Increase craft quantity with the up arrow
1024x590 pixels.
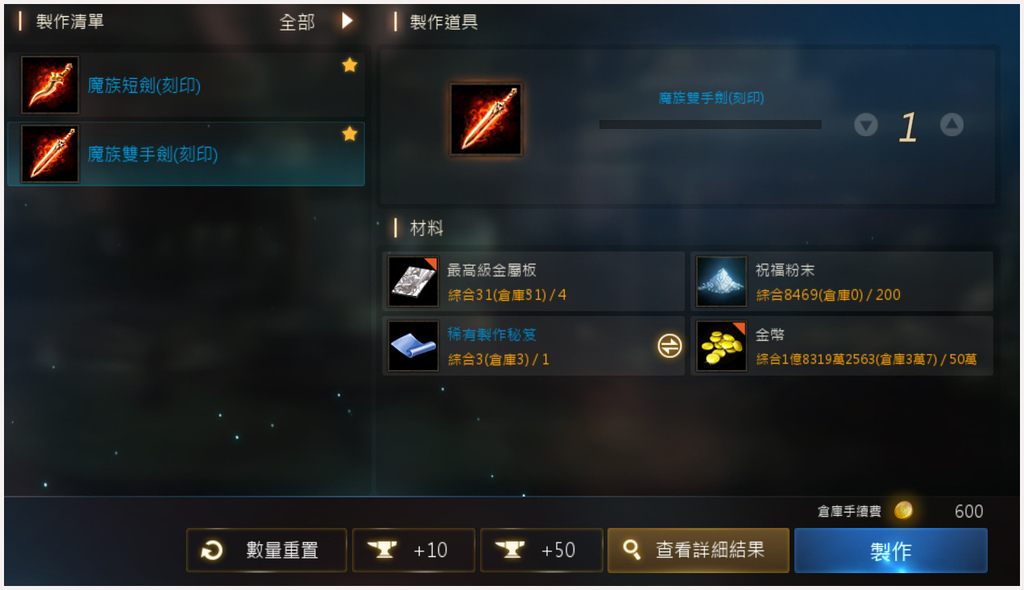pyautogui.click(x=952, y=124)
